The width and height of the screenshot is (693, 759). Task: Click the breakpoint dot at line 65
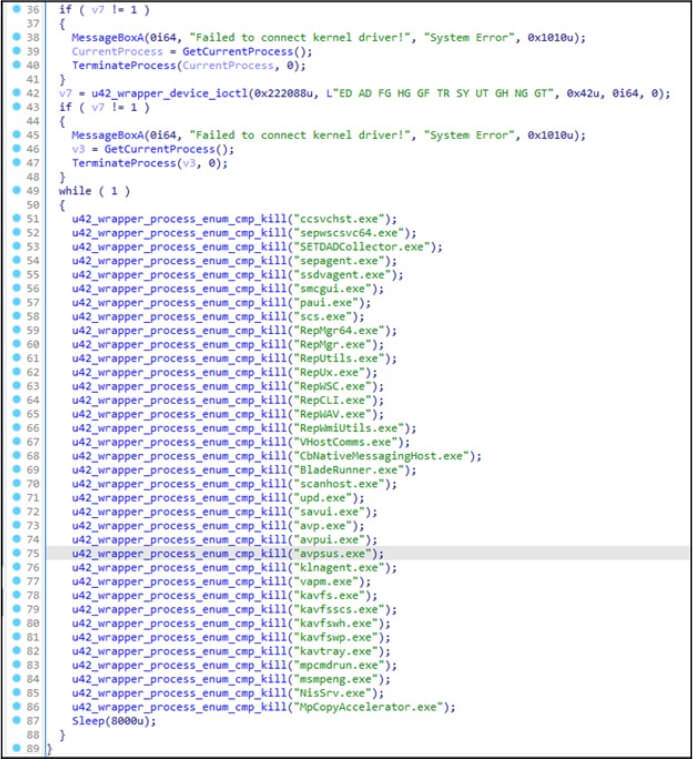16,414
